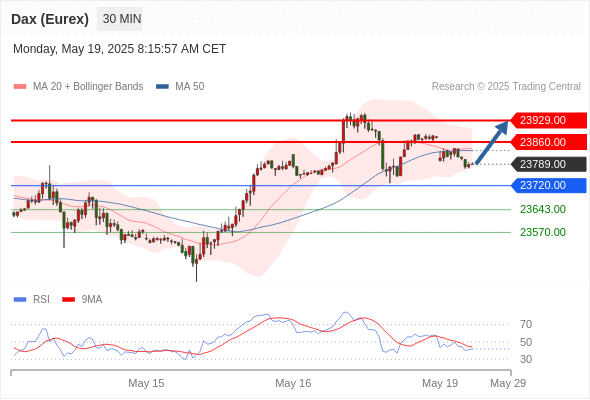Click the RSI 30 axis value
Viewport: 590px width, 400px height.
526,359
